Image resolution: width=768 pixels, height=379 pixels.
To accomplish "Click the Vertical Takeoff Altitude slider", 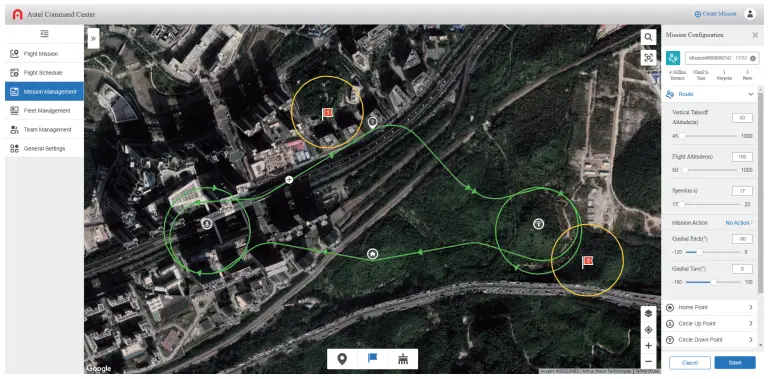I will point(709,136).
